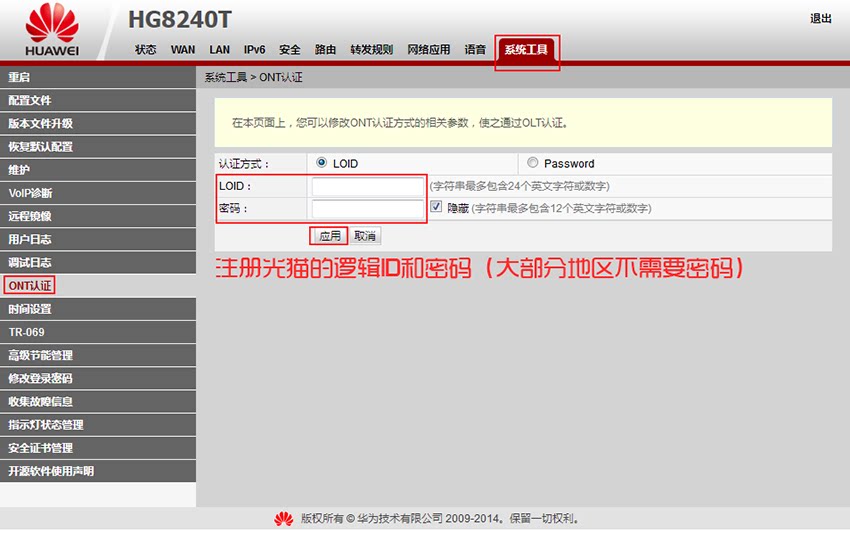This screenshot has height=533, width=850.
Task: Open 指示灯状态管理 in the sidebar
Action: 98,425
